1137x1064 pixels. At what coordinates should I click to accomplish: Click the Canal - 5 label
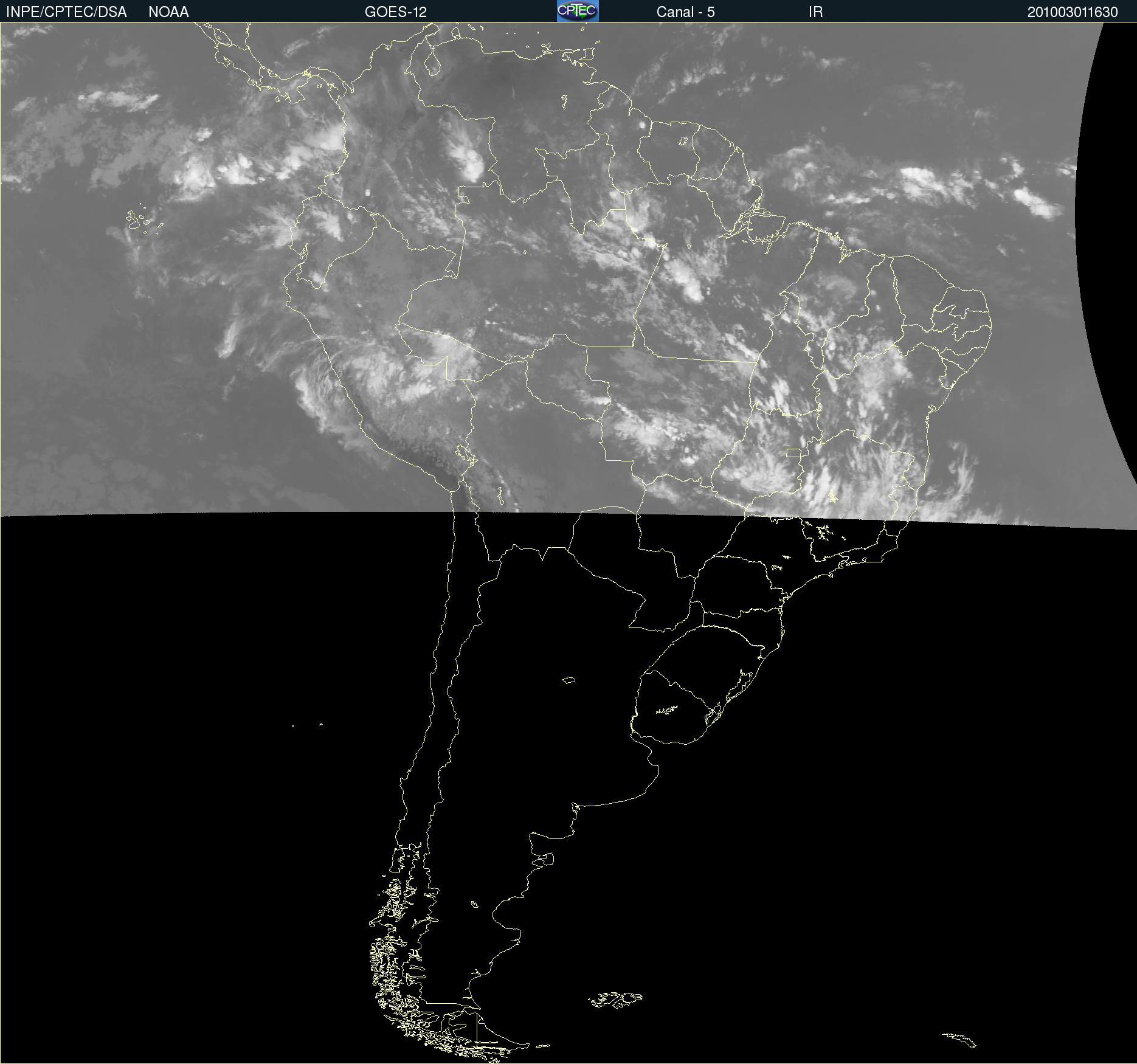point(685,12)
